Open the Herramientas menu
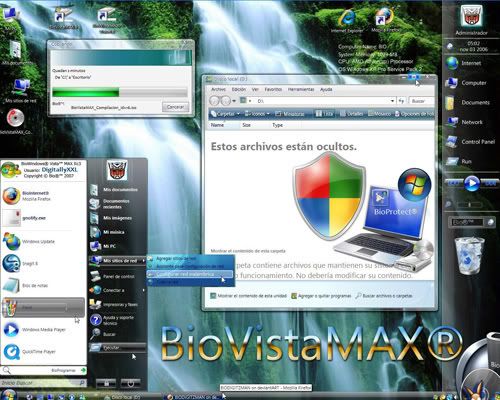The image size is (500, 400). pyautogui.click(x=301, y=89)
